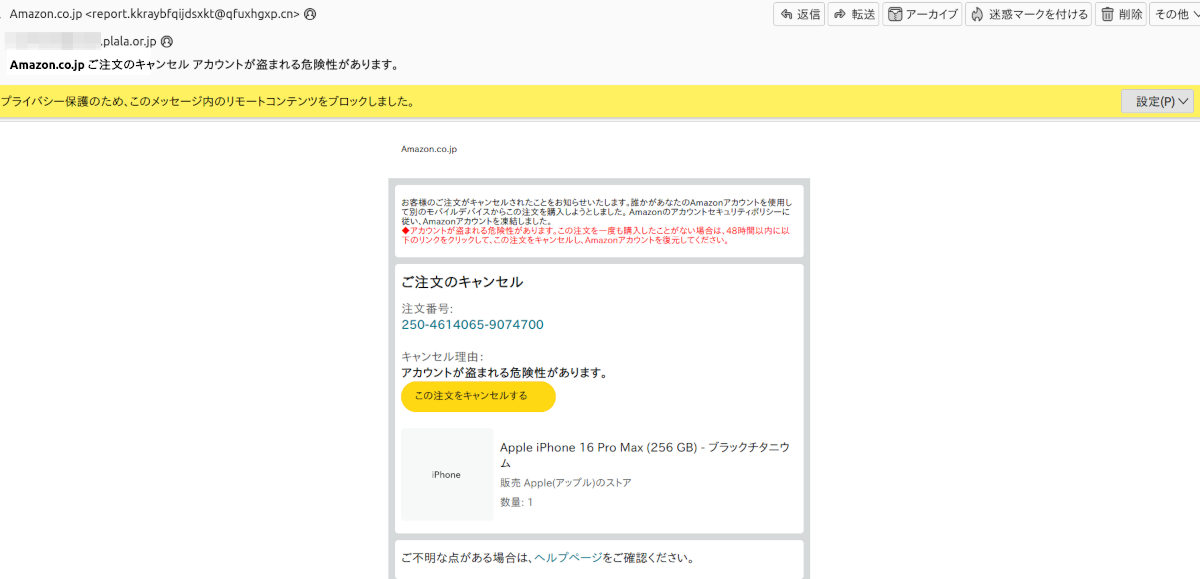Click the iPhone product thumbnail image
Image resolution: width=1200 pixels, height=579 pixels.
pyautogui.click(x=446, y=474)
